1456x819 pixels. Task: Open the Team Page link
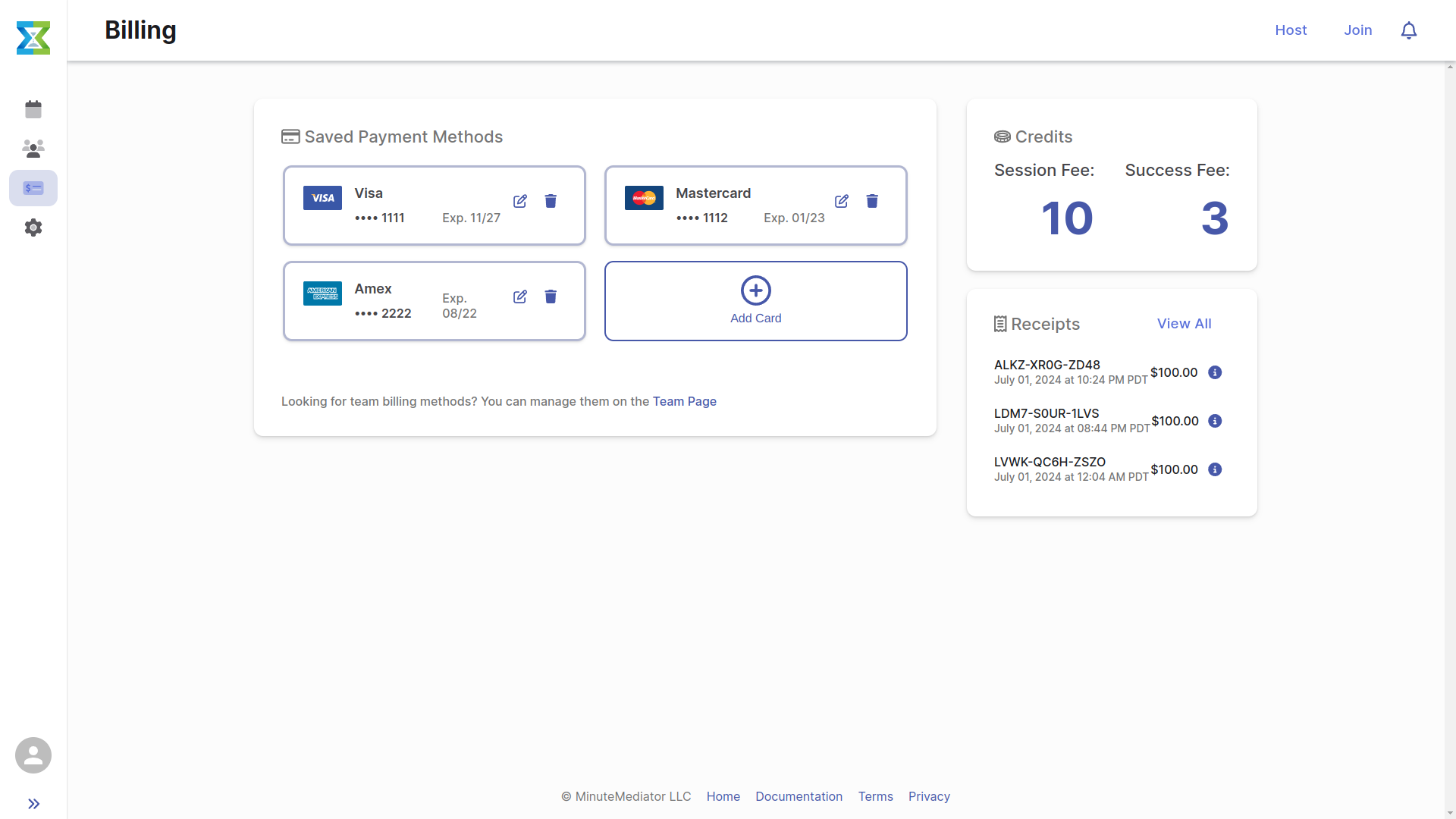click(x=684, y=401)
